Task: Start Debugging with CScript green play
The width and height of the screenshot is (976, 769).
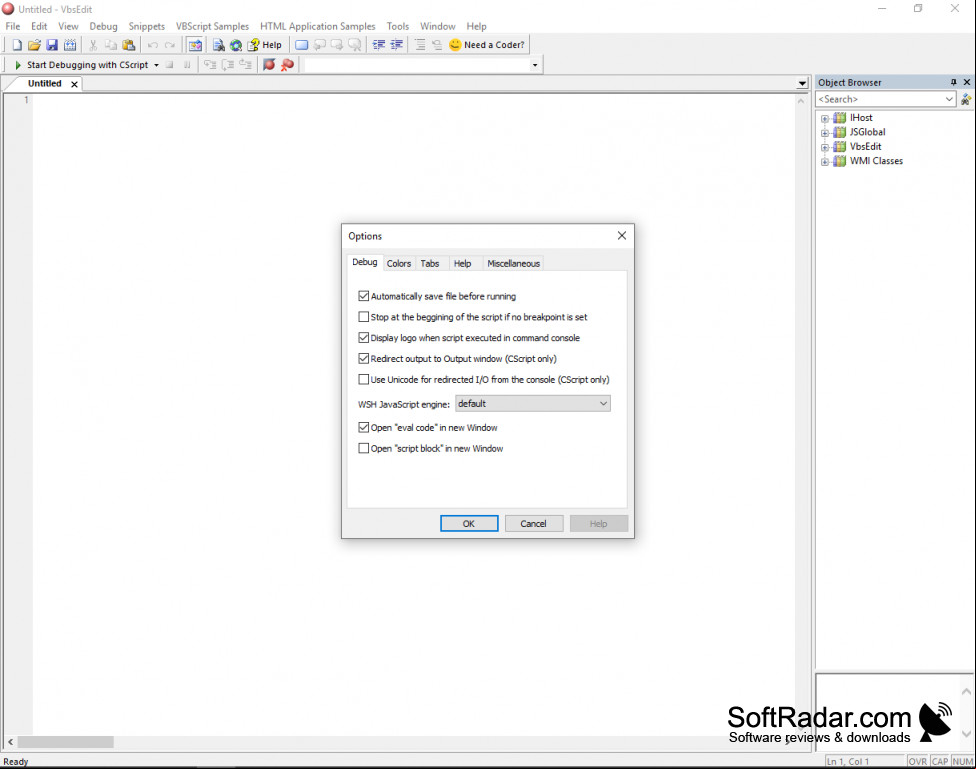Action: [82, 65]
